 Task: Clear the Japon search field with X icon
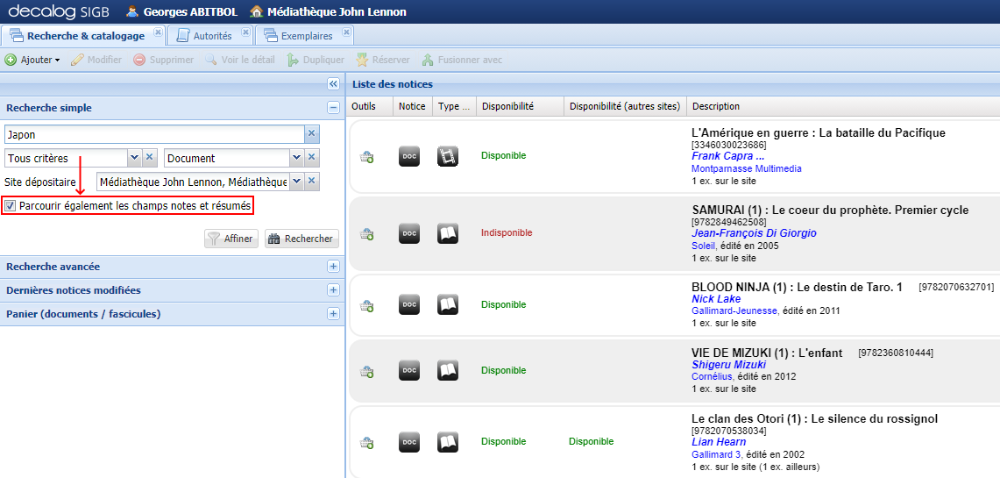click(311, 134)
